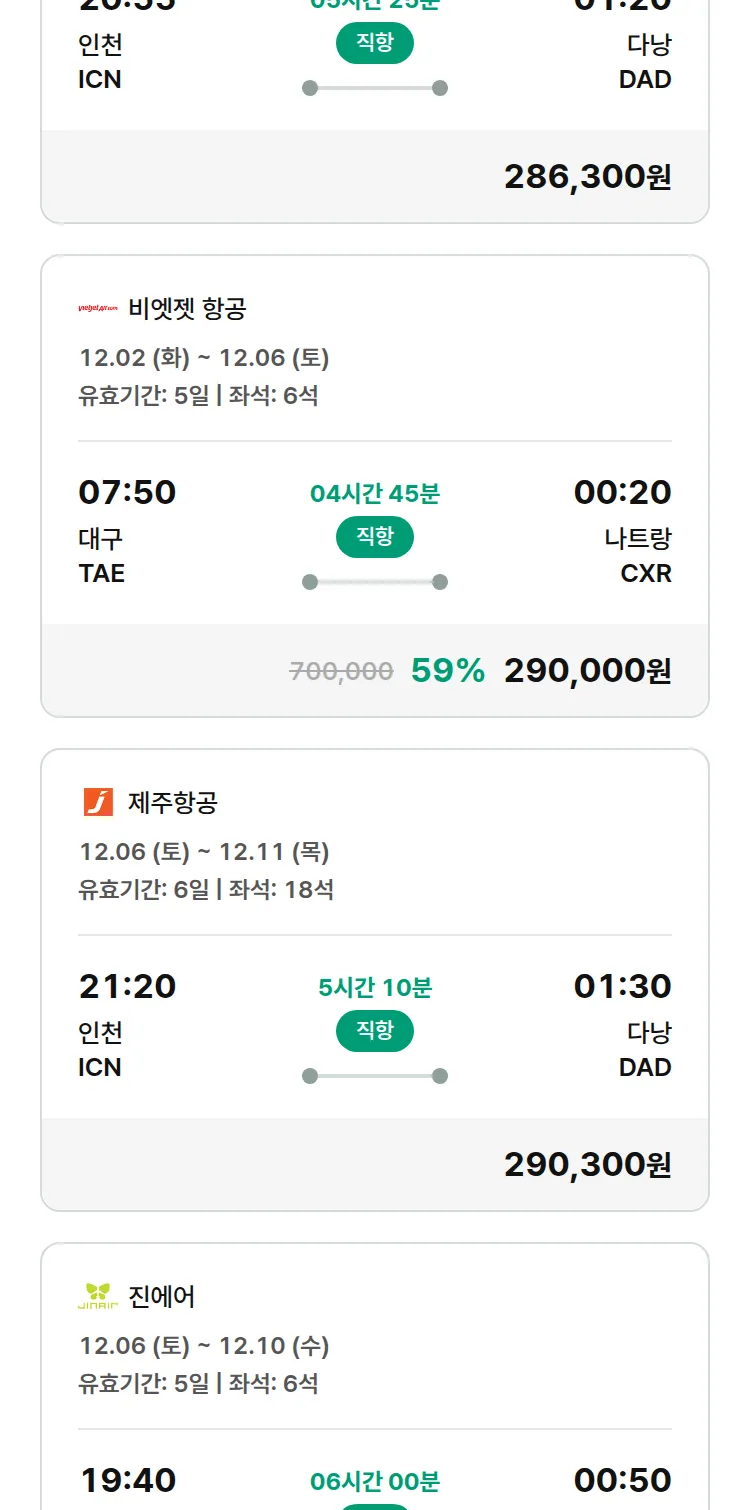Image resolution: width=750 pixels, height=1510 pixels.
Task: Open the 비엣젯 항공 airline name
Action: [187, 308]
